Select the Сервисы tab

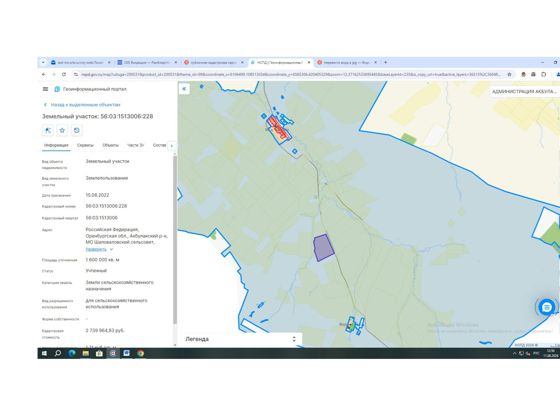[x=85, y=145]
